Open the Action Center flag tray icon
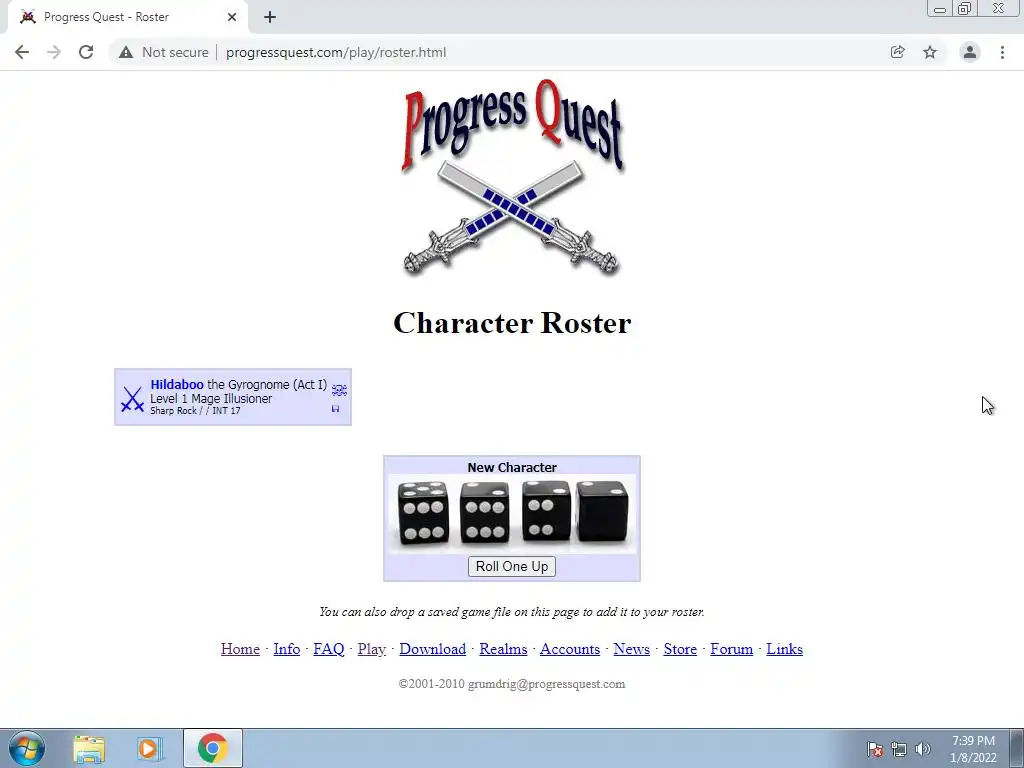 (875, 749)
